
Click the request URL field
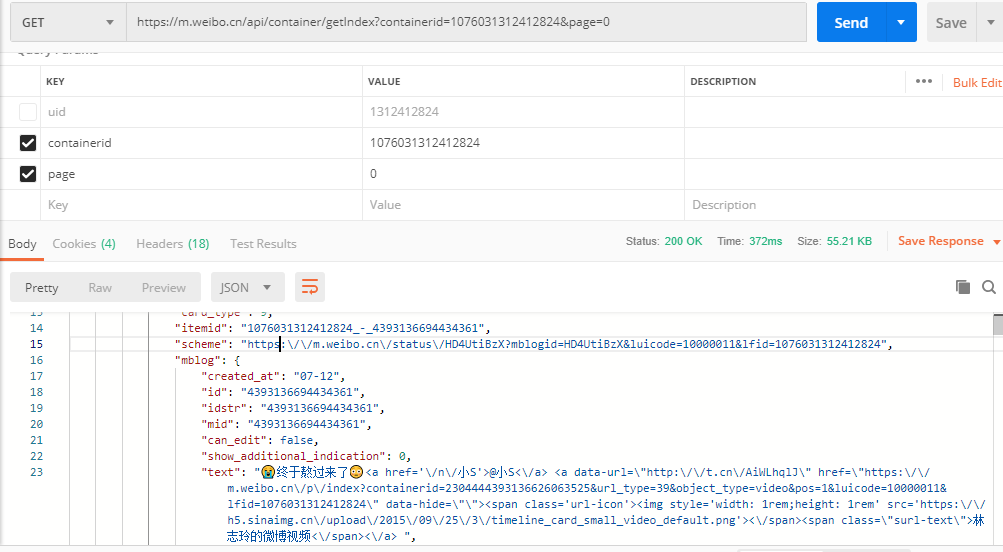click(x=466, y=22)
